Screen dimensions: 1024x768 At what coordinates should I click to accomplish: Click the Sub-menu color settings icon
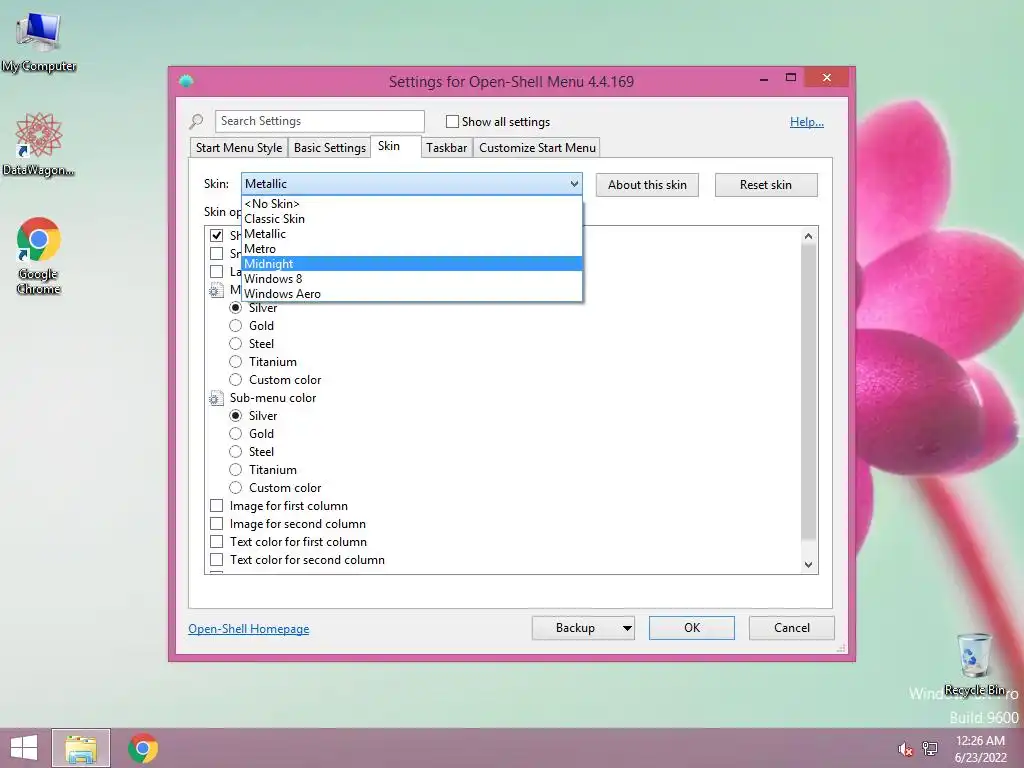pyautogui.click(x=216, y=398)
